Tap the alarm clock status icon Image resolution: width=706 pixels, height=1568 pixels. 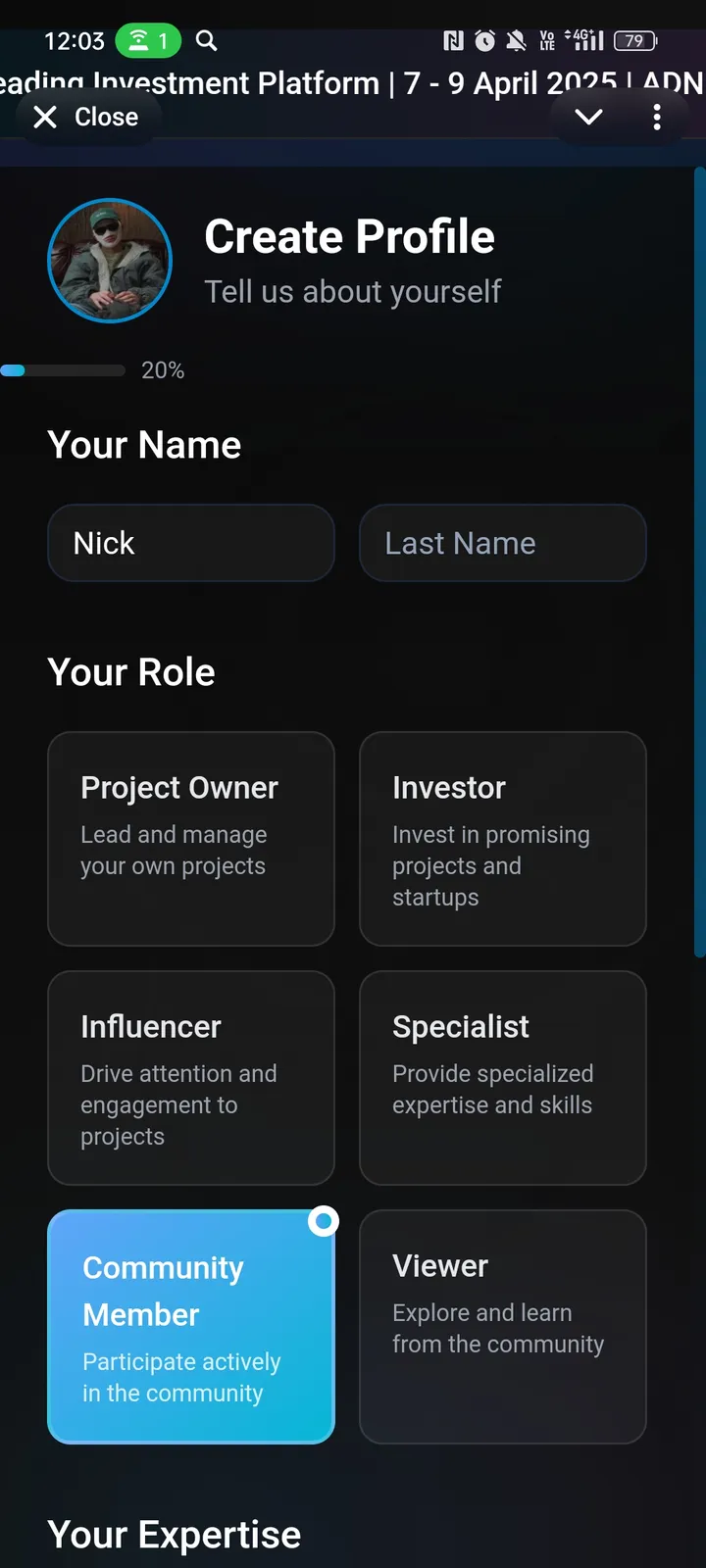(x=484, y=40)
